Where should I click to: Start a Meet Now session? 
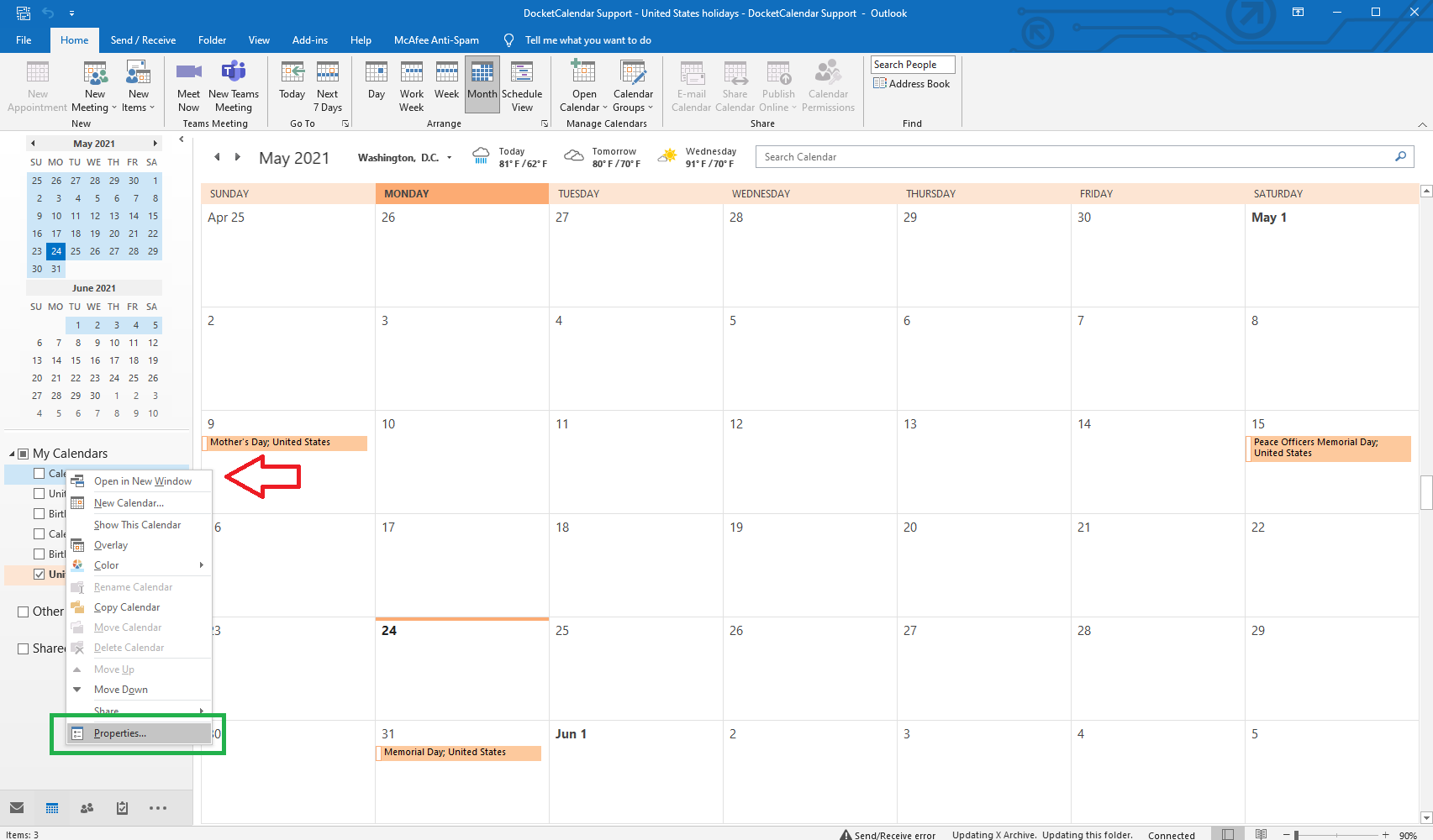[x=188, y=87]
